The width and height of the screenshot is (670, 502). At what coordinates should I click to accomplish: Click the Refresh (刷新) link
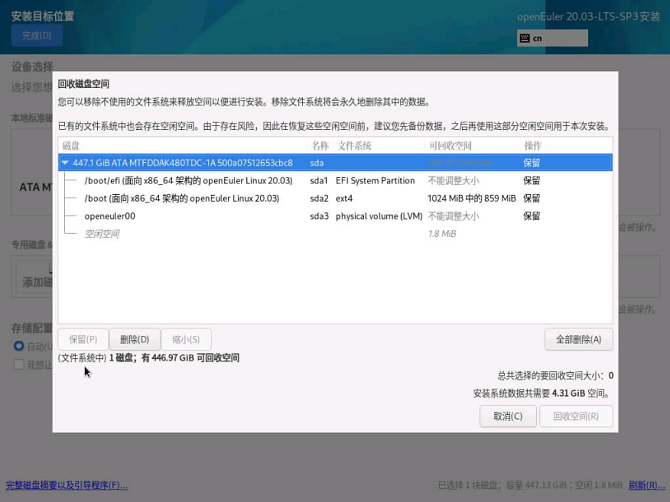pos(643,486)
